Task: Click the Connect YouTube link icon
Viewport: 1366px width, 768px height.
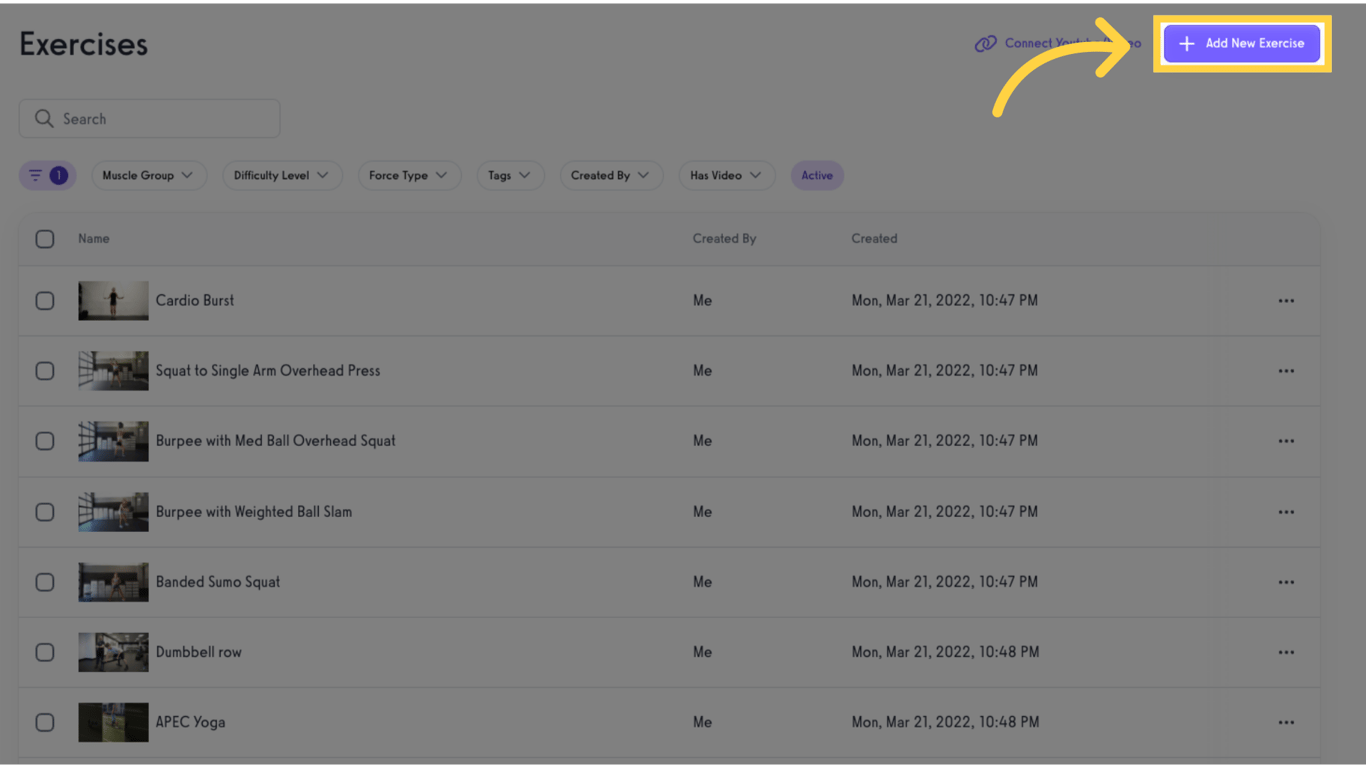Action: click(x=986, y=44)
